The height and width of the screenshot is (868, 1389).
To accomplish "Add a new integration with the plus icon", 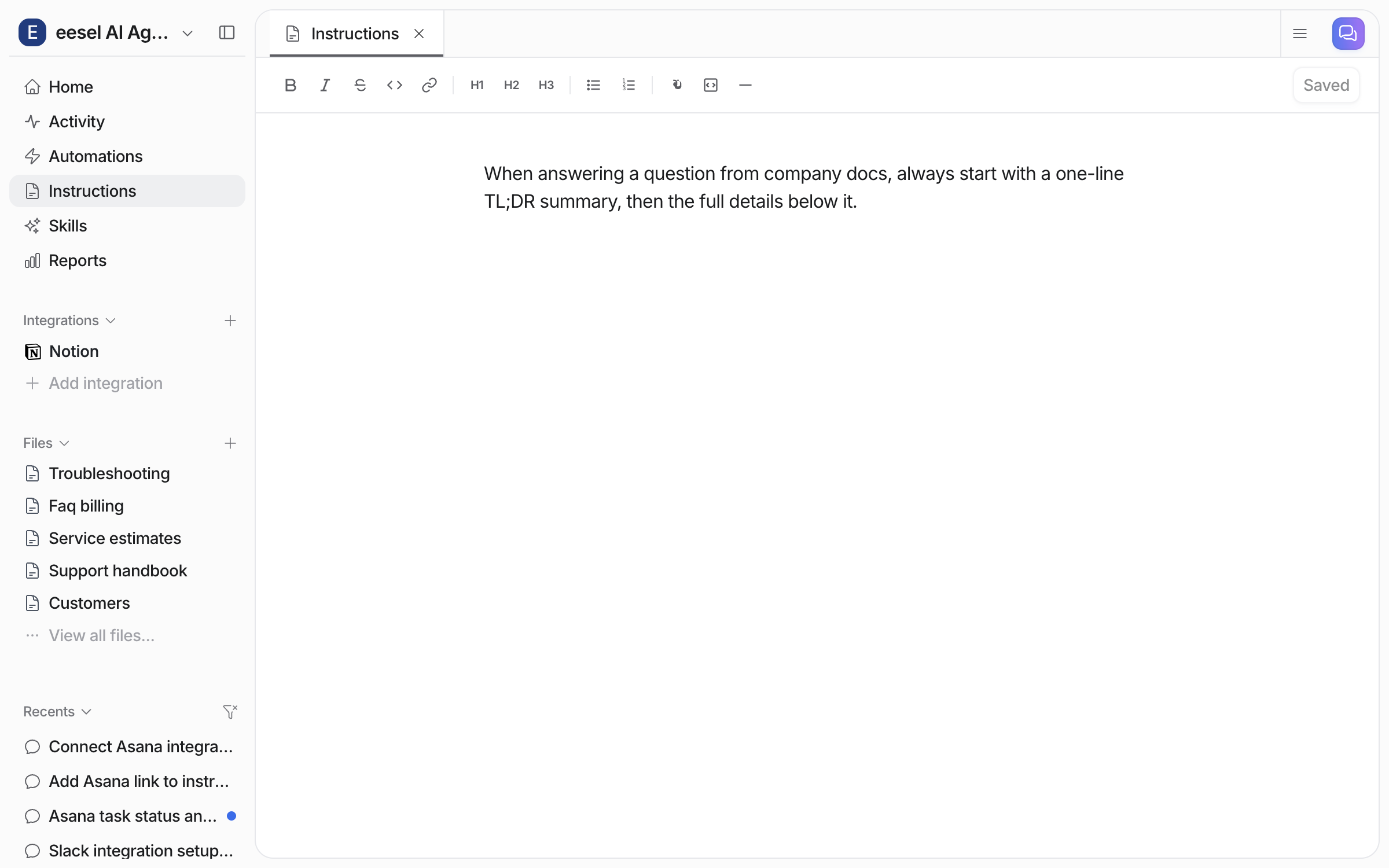I will (230, 321).
